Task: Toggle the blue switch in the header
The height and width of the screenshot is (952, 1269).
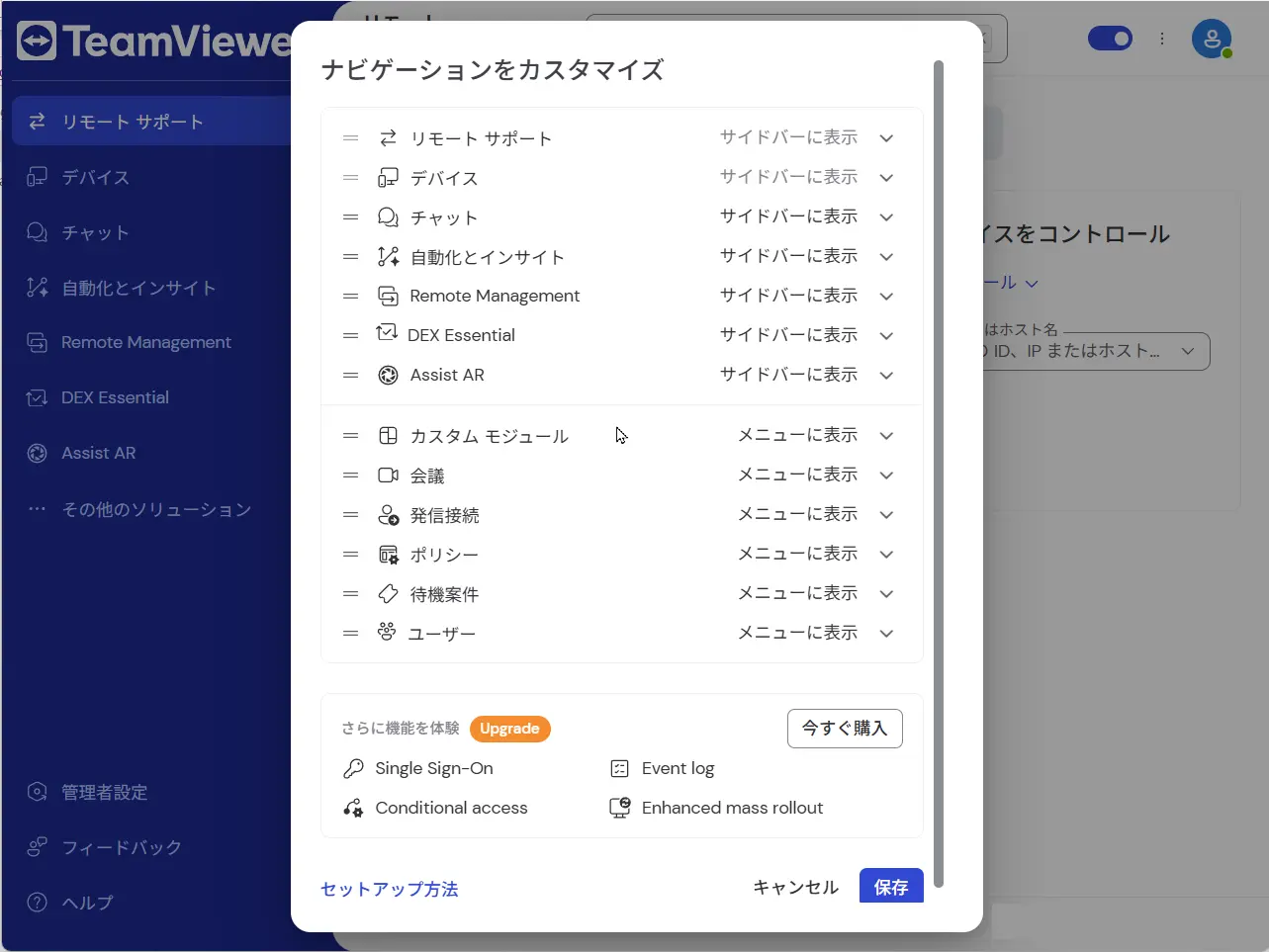Action: pyautogui.click(x=1110, y=39)
